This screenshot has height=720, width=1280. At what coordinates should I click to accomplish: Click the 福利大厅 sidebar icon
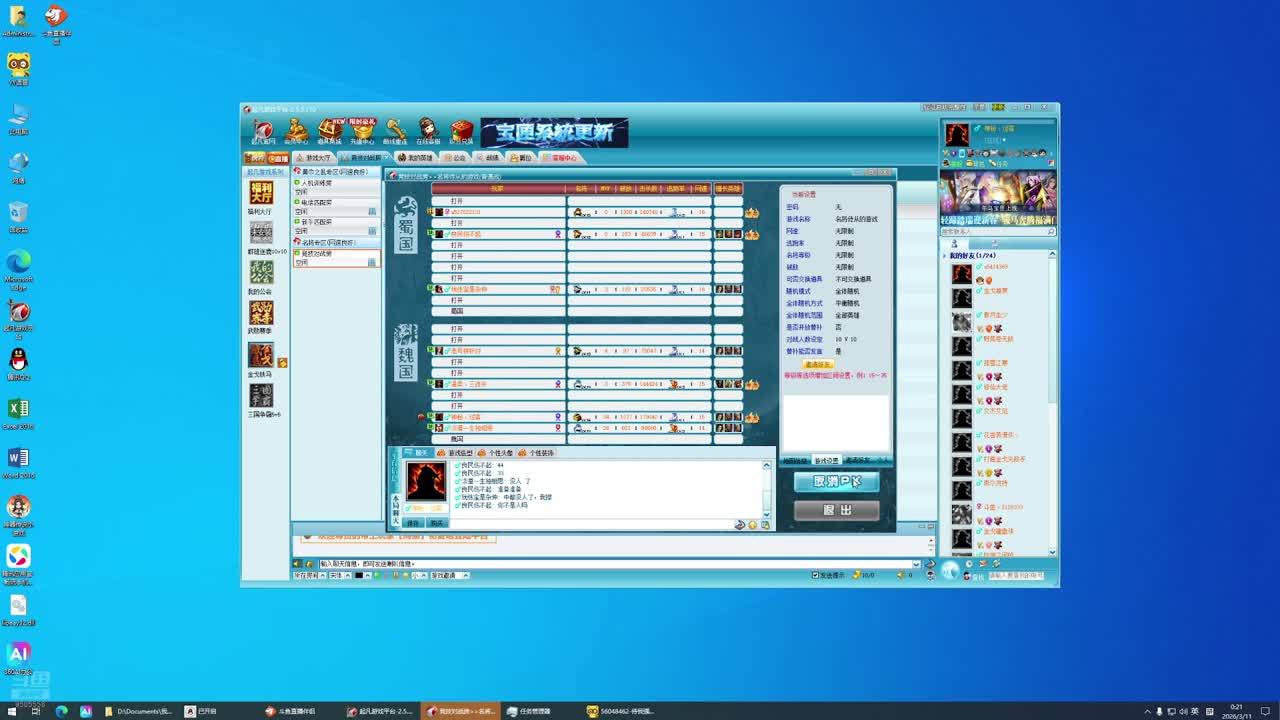click(x=261, y=193)
